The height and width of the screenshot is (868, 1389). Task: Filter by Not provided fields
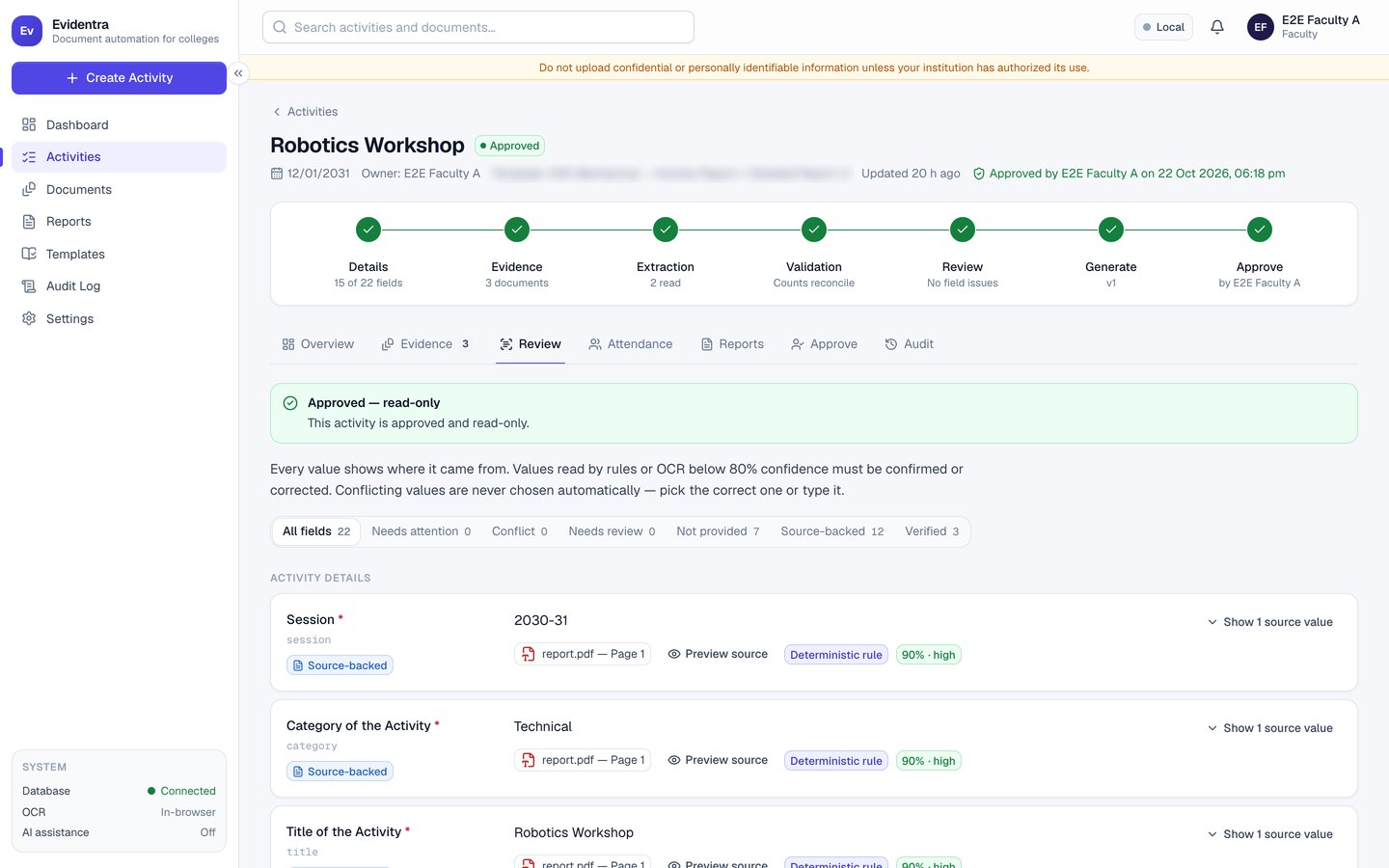[718, 531]
